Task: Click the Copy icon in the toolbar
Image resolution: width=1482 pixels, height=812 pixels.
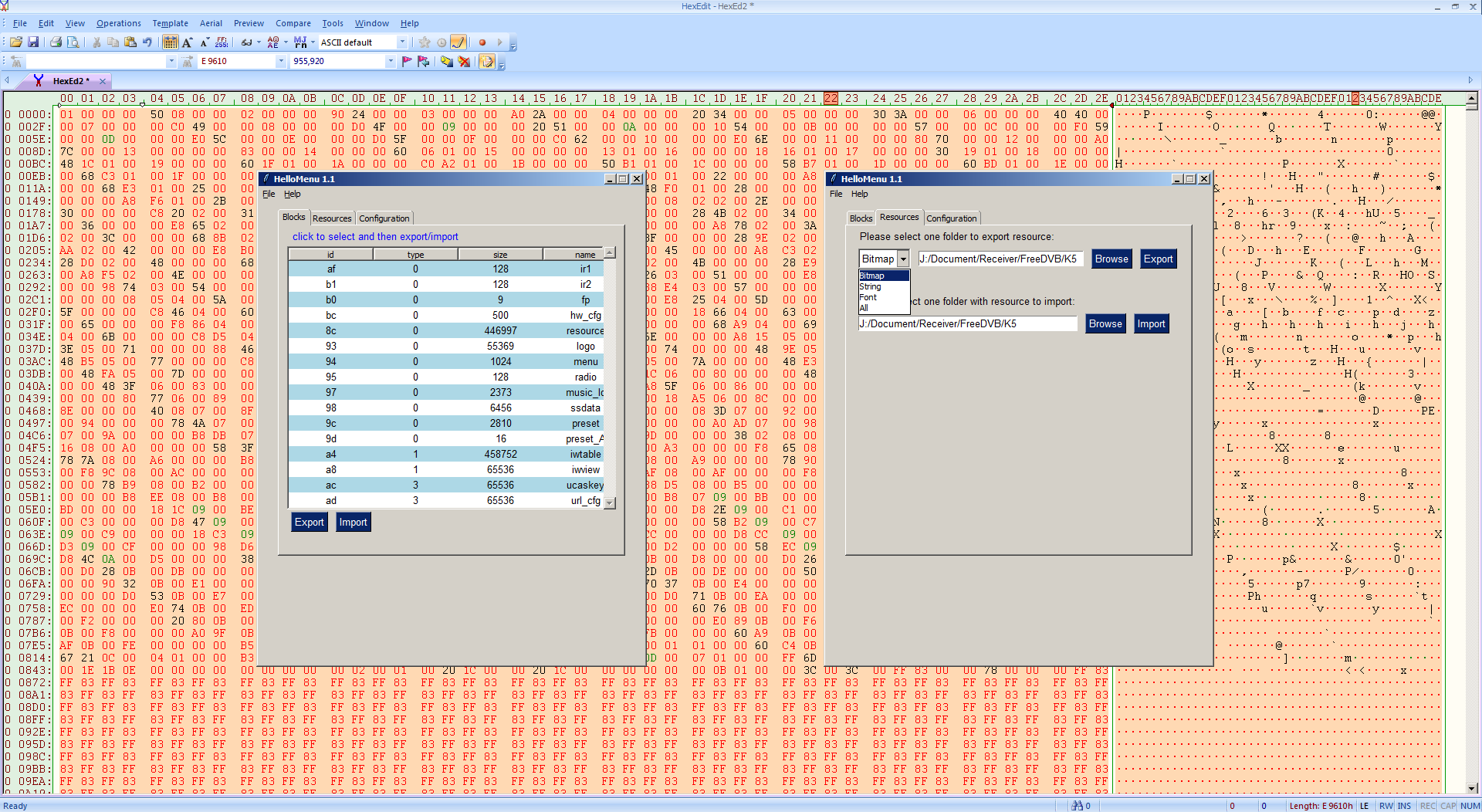Action: [x=113, y=42]
